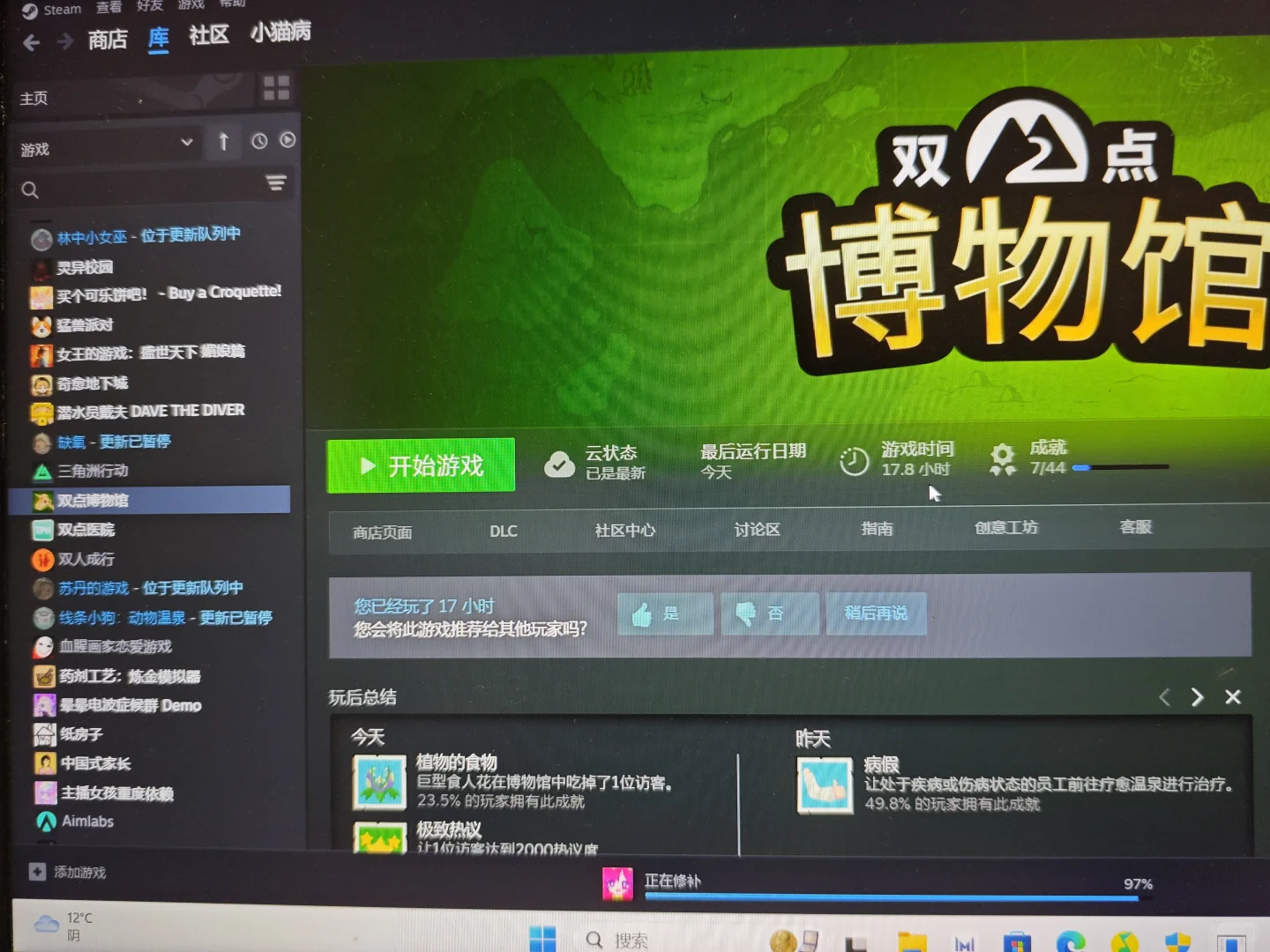
Task: Click thumbs-down 否 on the recommendation prompt
Action: (769, 614)
